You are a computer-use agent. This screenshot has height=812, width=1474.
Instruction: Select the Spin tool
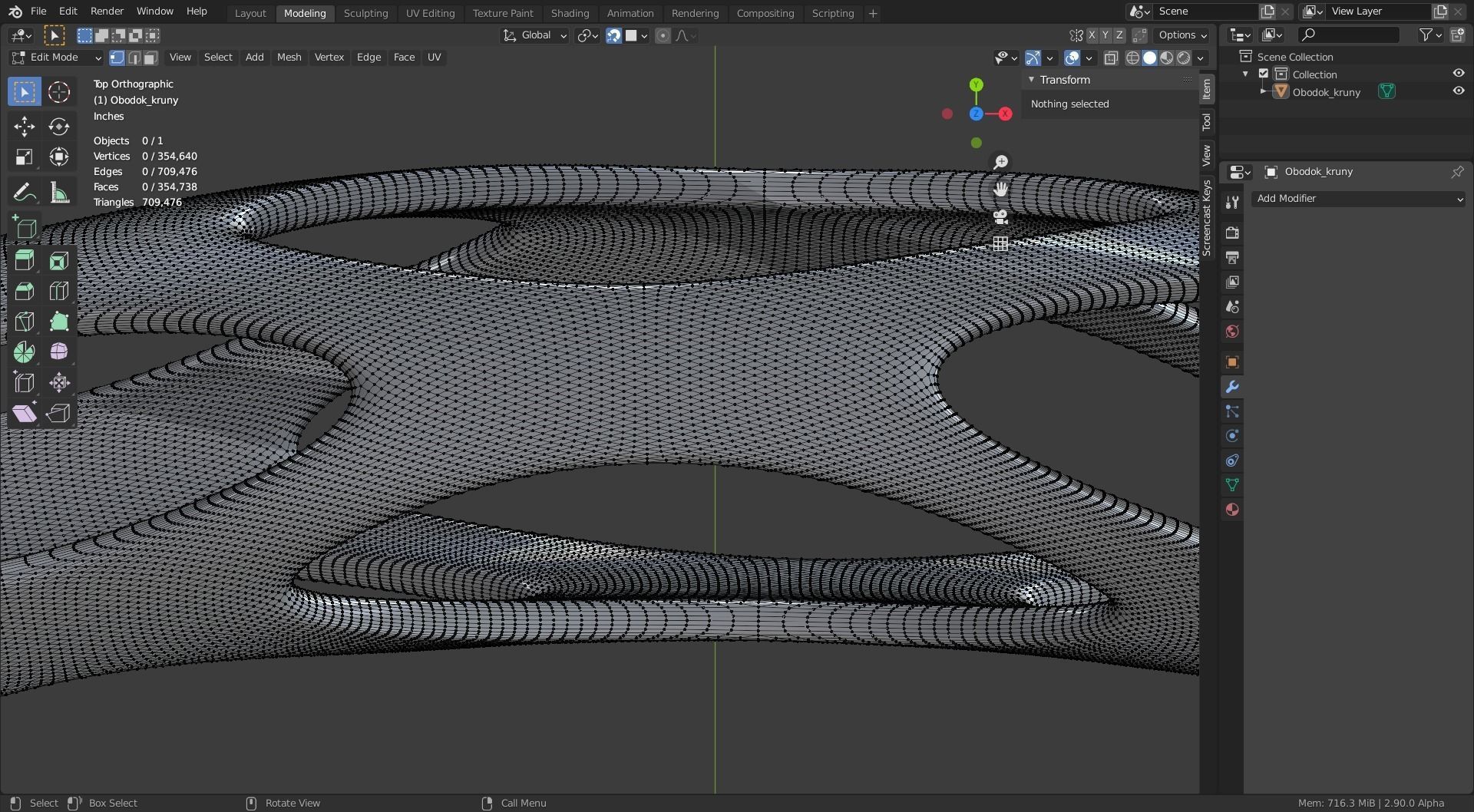25,352
